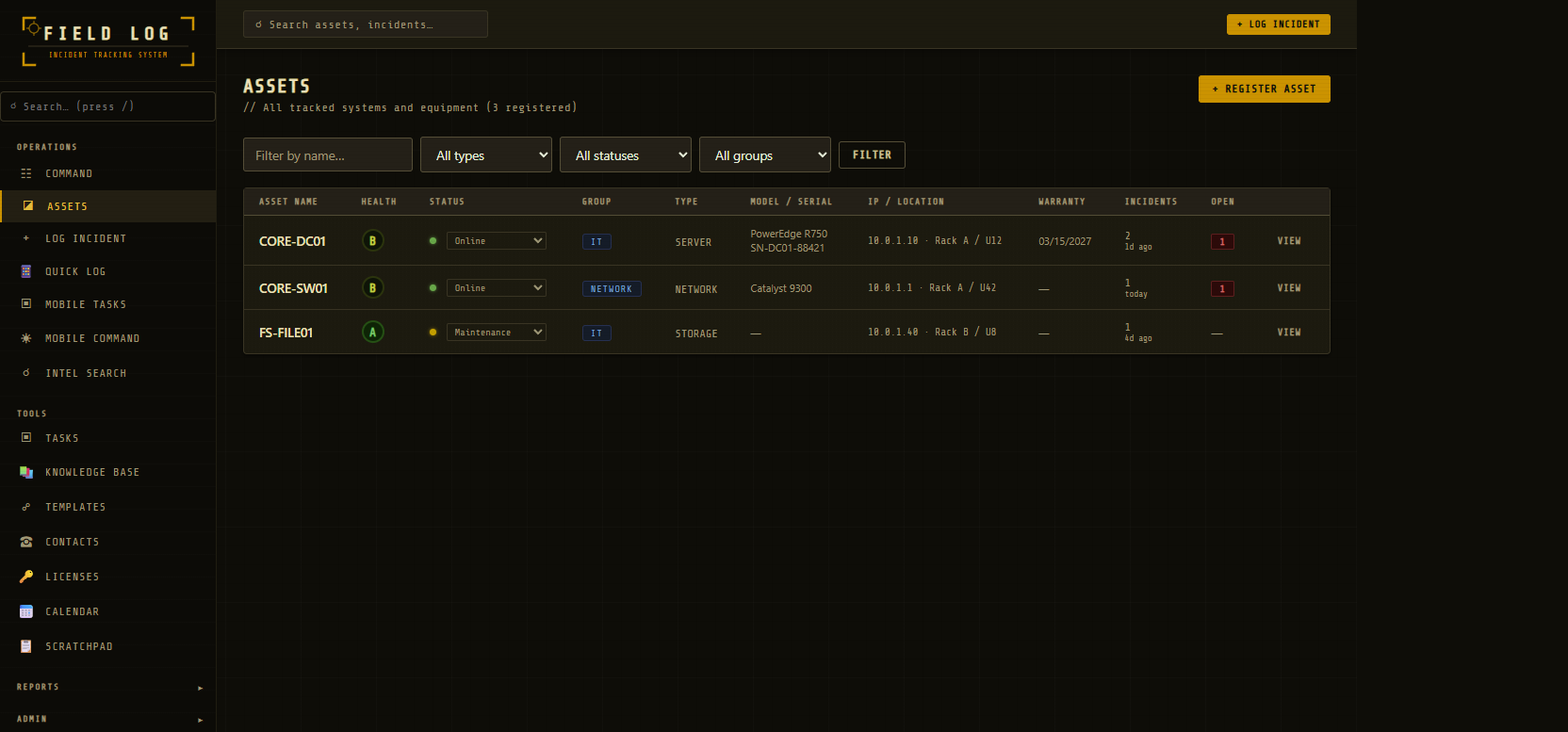Viewport: 1568px width, 732px height.
Task: Click the 03/15/2027 warranty date
Action: (1065, 242)
